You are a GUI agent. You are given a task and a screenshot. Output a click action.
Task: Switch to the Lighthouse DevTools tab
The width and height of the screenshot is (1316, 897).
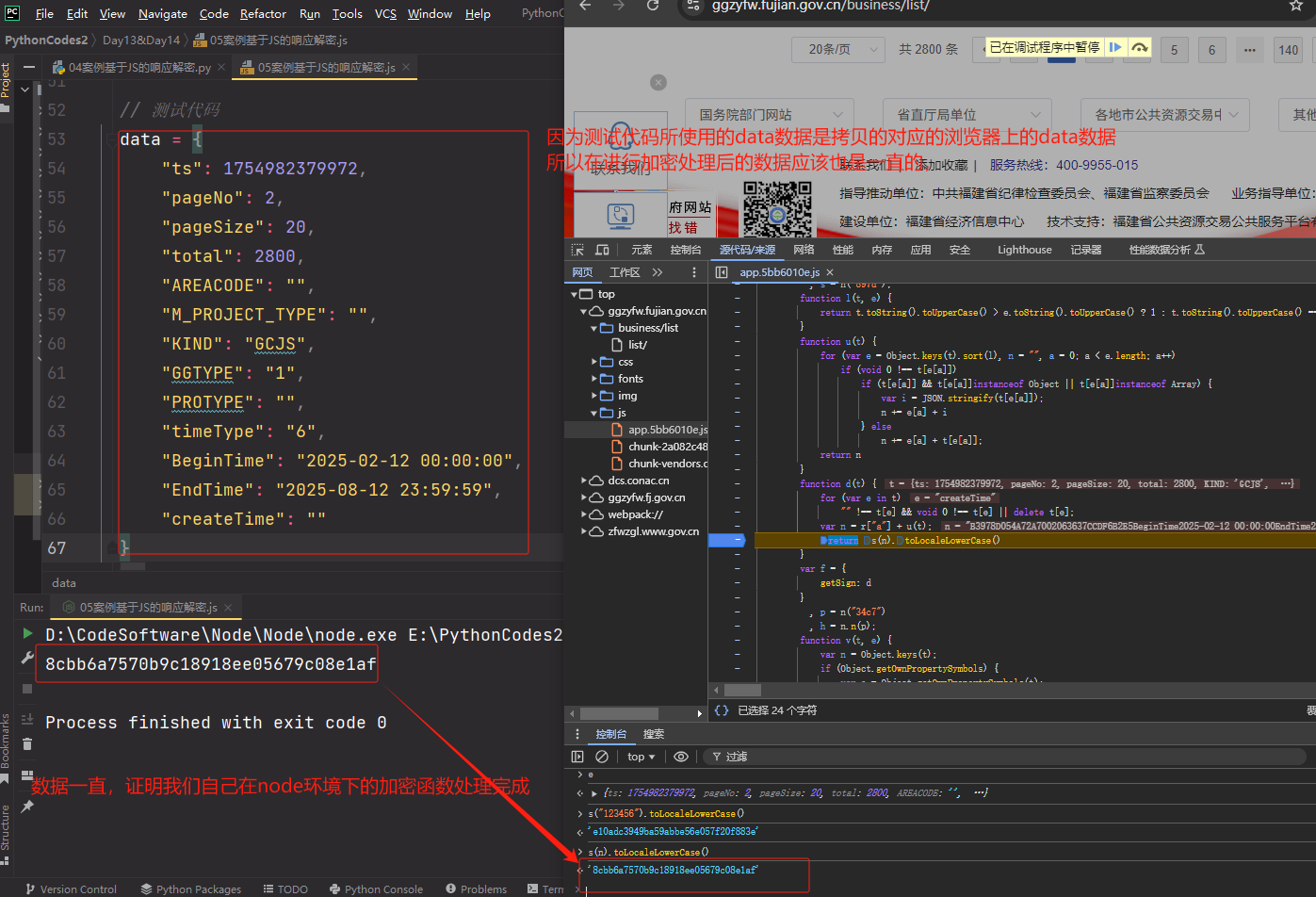point(1025,250)
